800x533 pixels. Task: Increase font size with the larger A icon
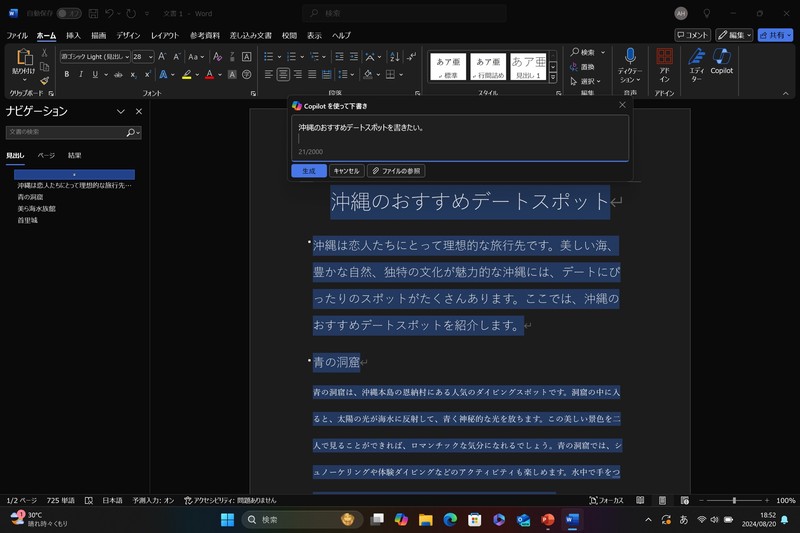click(162, 57)
